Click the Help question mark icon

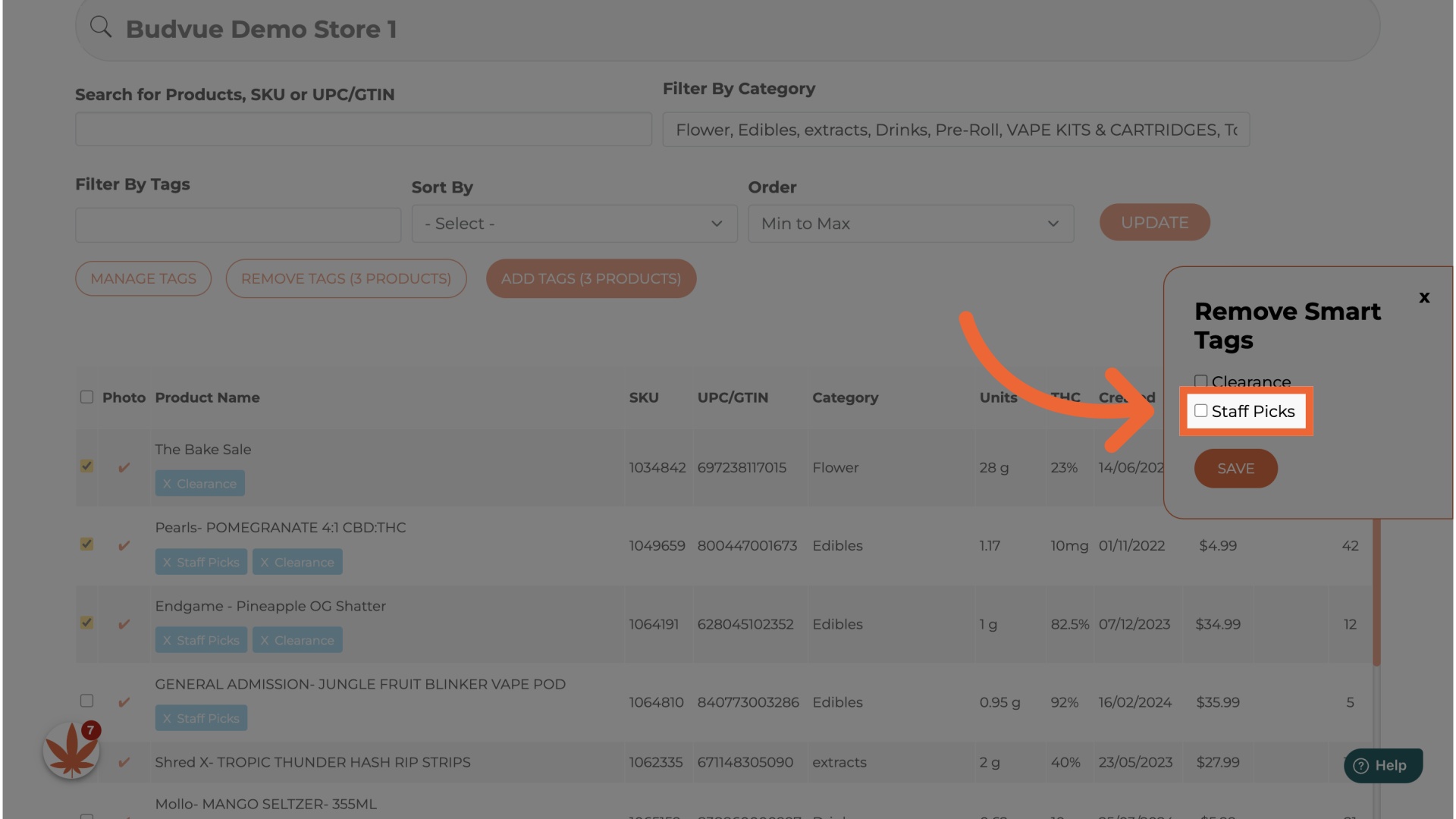click(x=1361, y=766)
